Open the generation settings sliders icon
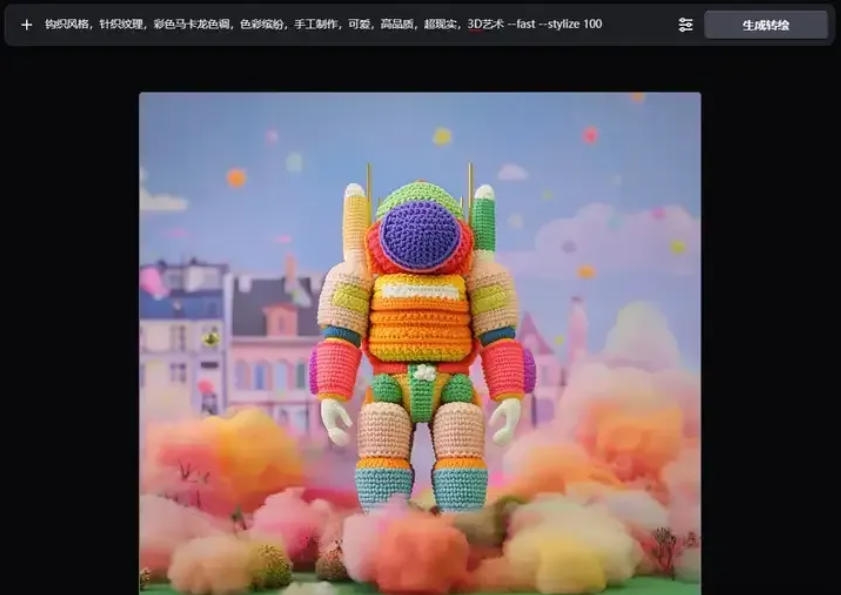 coord(685,25)
